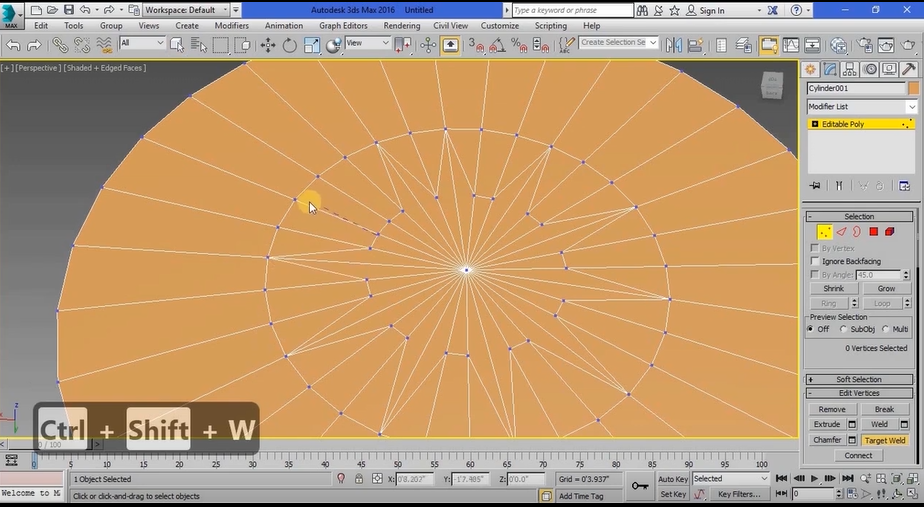Open the Workspace Default dropdown
The image size is (924, 507).
tap(187, 10)
